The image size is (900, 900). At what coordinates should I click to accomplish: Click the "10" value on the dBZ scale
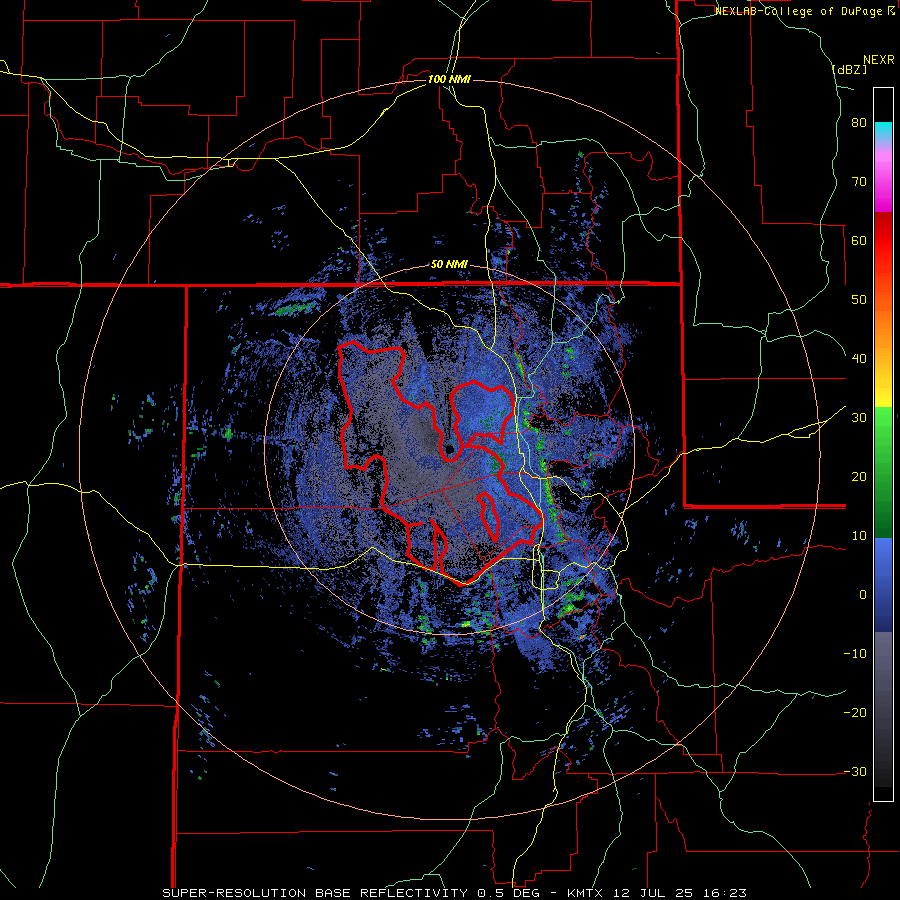tap(859, 536)
